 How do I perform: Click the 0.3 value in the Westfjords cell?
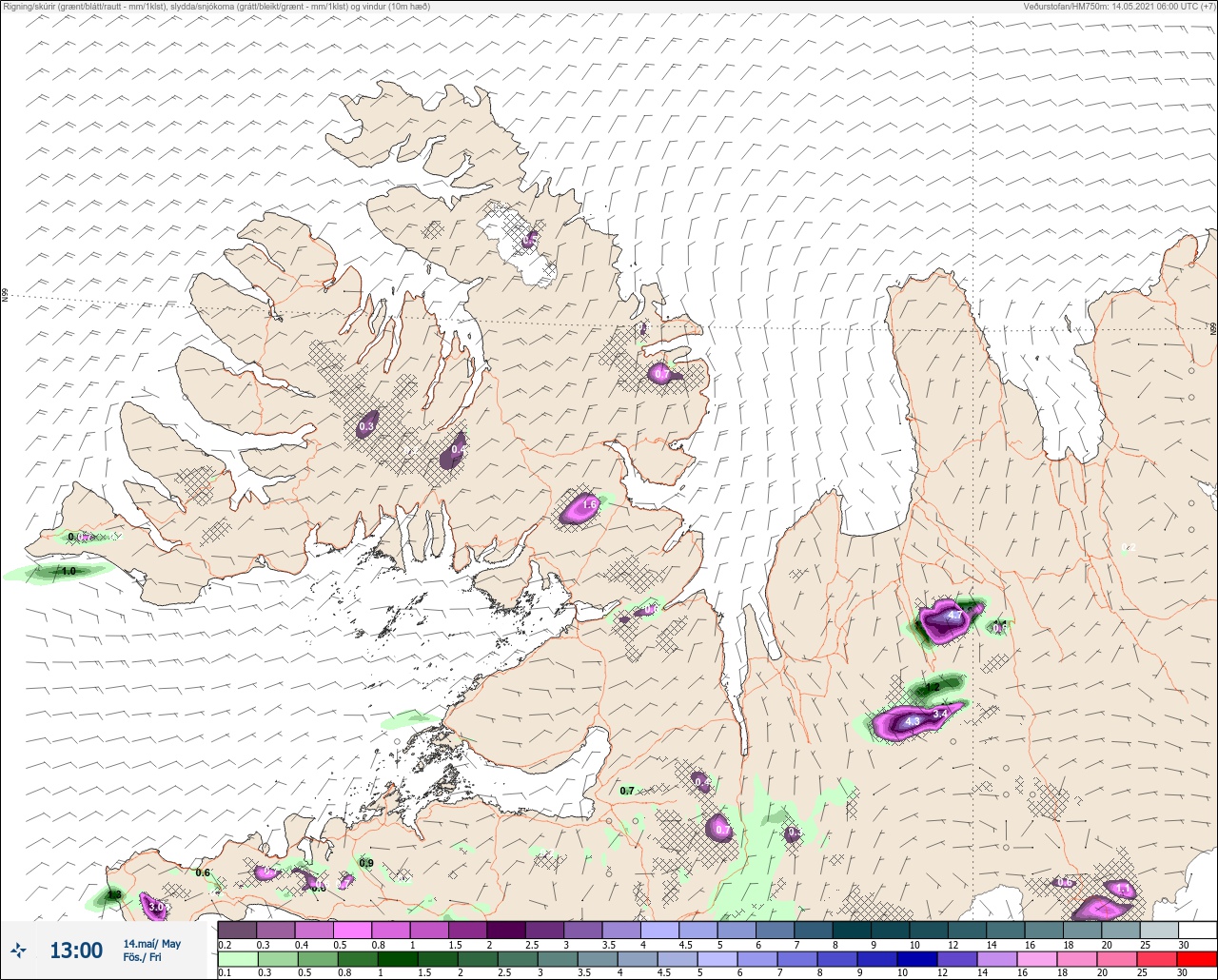point(366,427)
